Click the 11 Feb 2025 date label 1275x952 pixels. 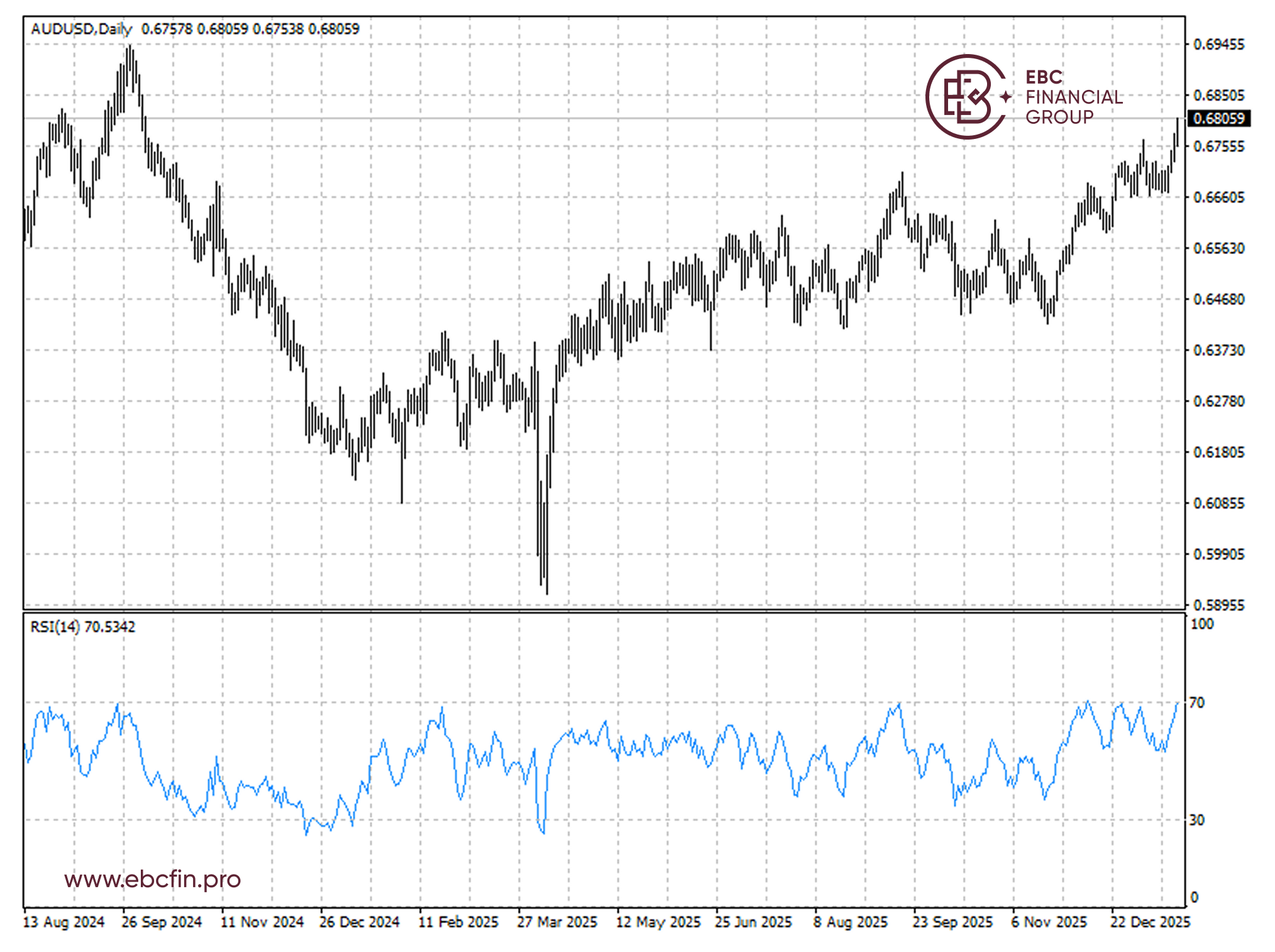[458, 922]
